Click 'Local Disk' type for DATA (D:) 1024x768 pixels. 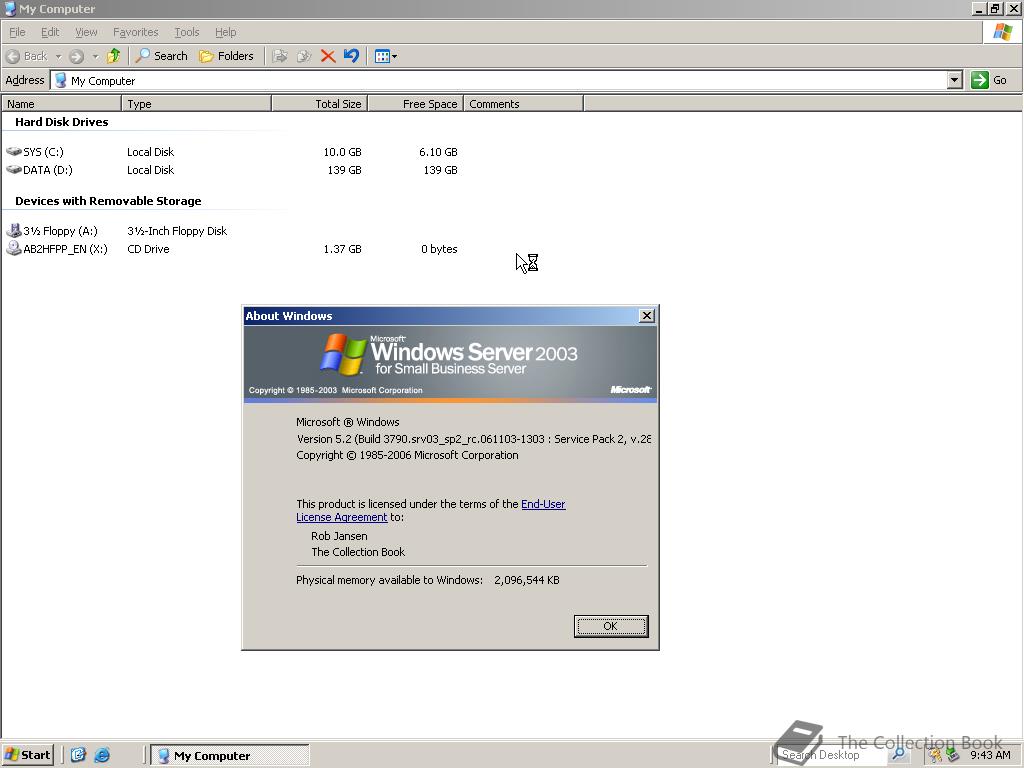tap(150, 170)
